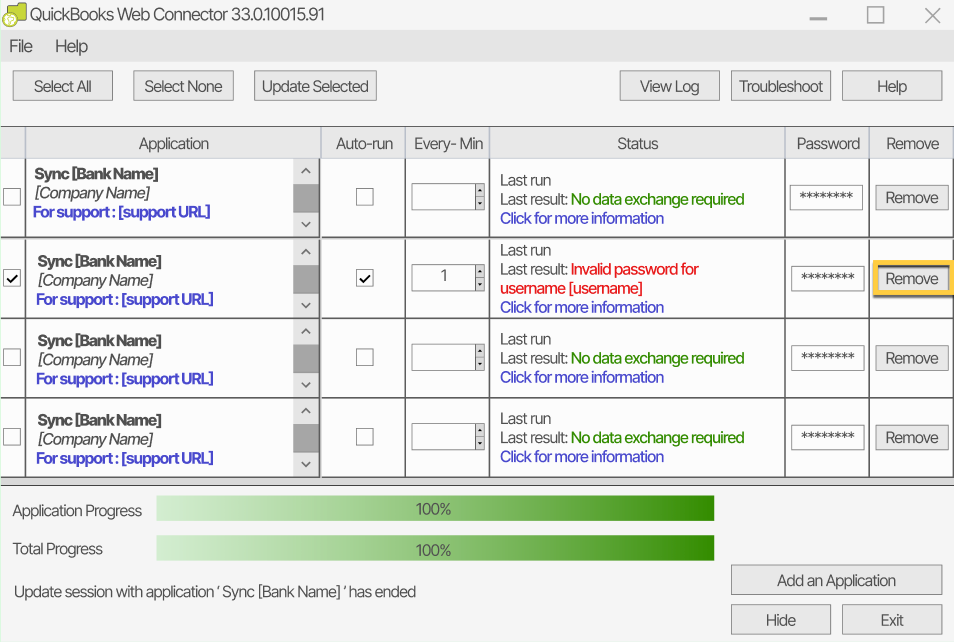The width and height of the screenshot is (954, 642).
Task: Click the Total Progress bar
Action: click(x=435, y=549)
